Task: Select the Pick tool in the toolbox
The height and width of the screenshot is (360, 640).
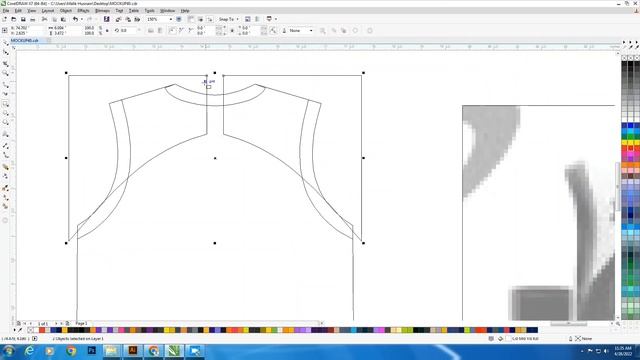Action: (5, 42)
